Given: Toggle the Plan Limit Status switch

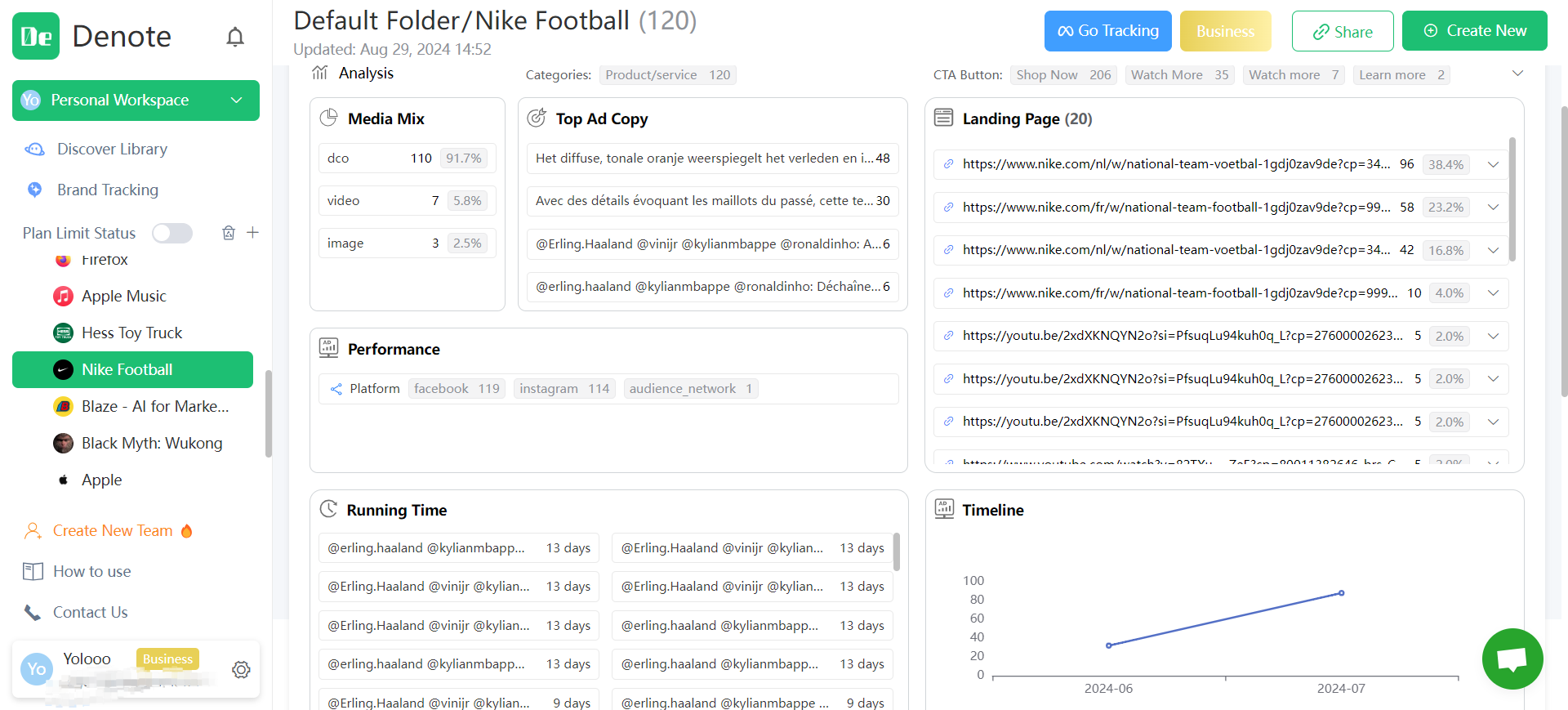Looking at the screenshot, I should 172,233.
